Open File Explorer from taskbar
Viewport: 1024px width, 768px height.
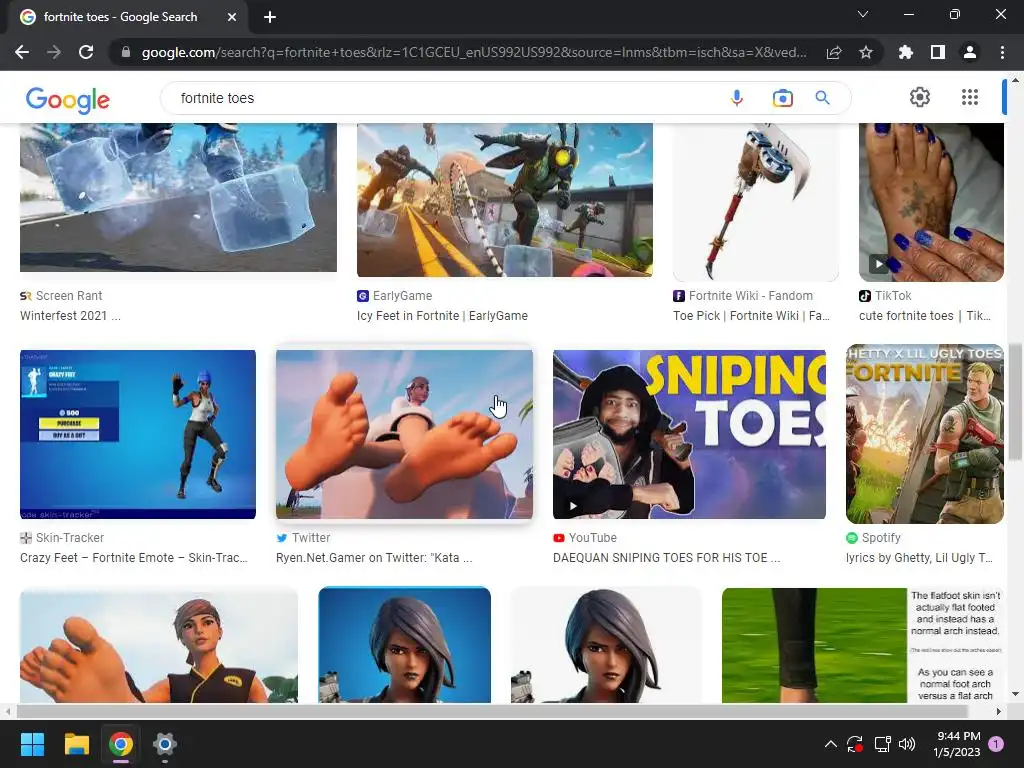click(76, 744)
